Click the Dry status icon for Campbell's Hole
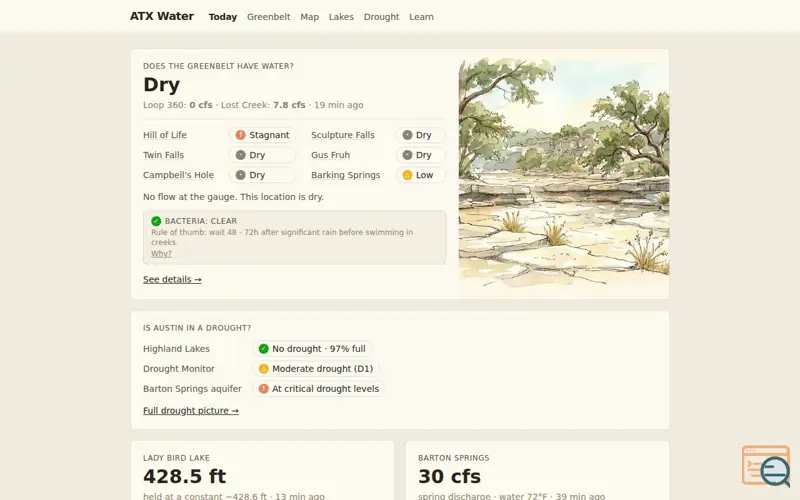The width and height of the screenshot is (800, 500). point(240,174)
